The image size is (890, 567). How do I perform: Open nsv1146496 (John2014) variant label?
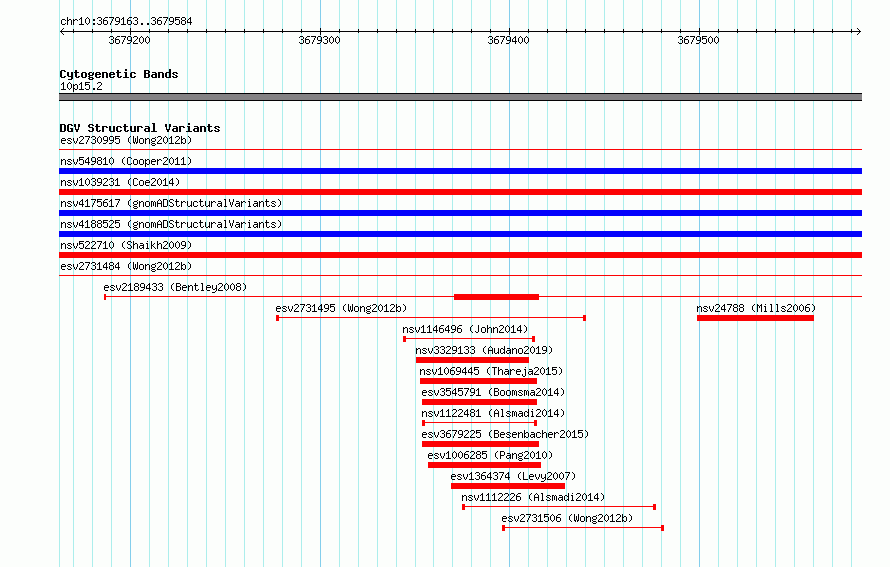465,329
